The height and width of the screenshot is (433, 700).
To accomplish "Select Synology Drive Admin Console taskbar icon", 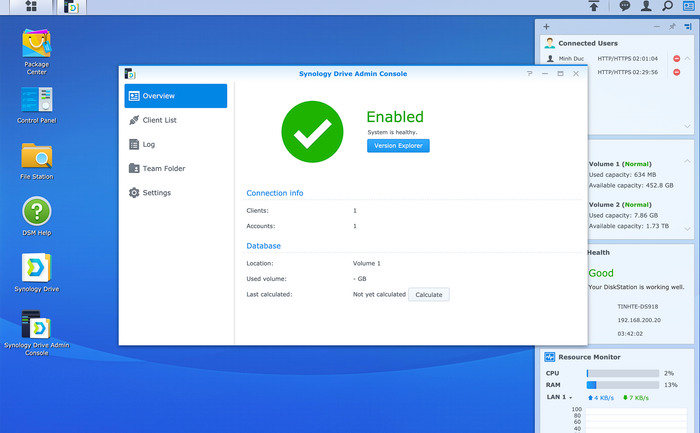I will 71,7.
